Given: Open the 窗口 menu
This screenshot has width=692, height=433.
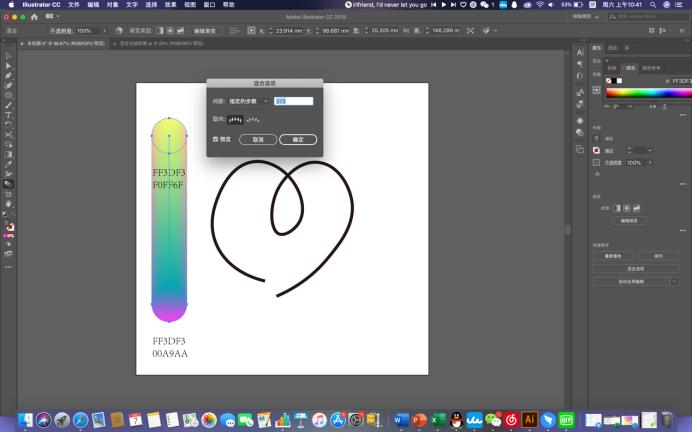Looking at the screenshot, I should (209, 4).
